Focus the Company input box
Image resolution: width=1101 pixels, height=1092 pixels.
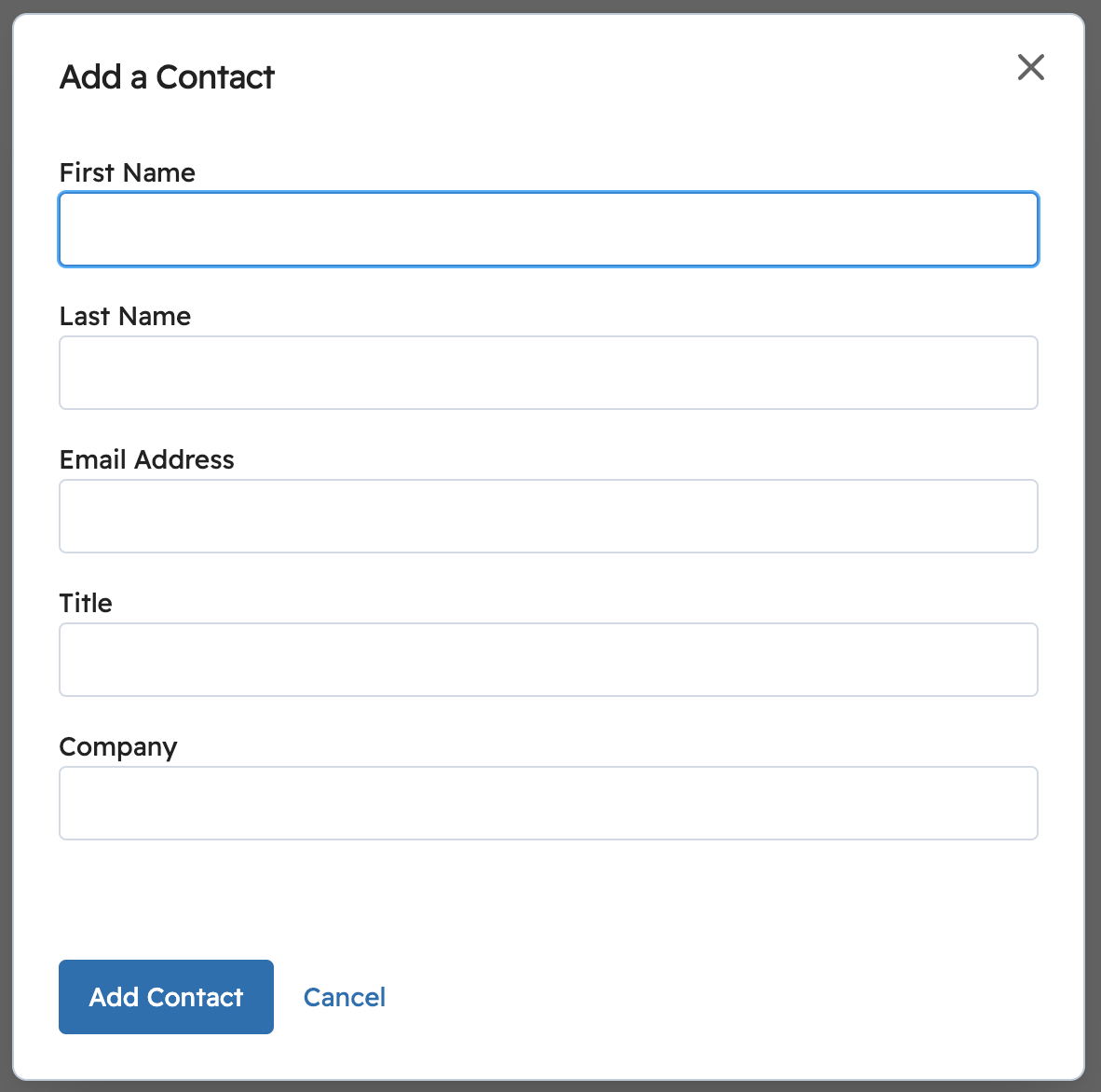point(548,803)
